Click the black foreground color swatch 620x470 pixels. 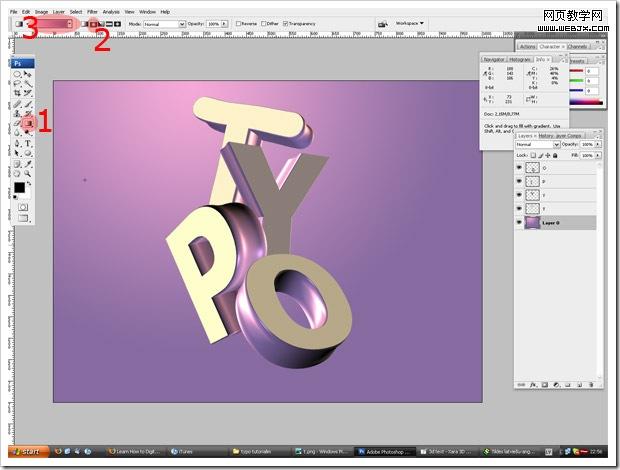tap(19, 188)
